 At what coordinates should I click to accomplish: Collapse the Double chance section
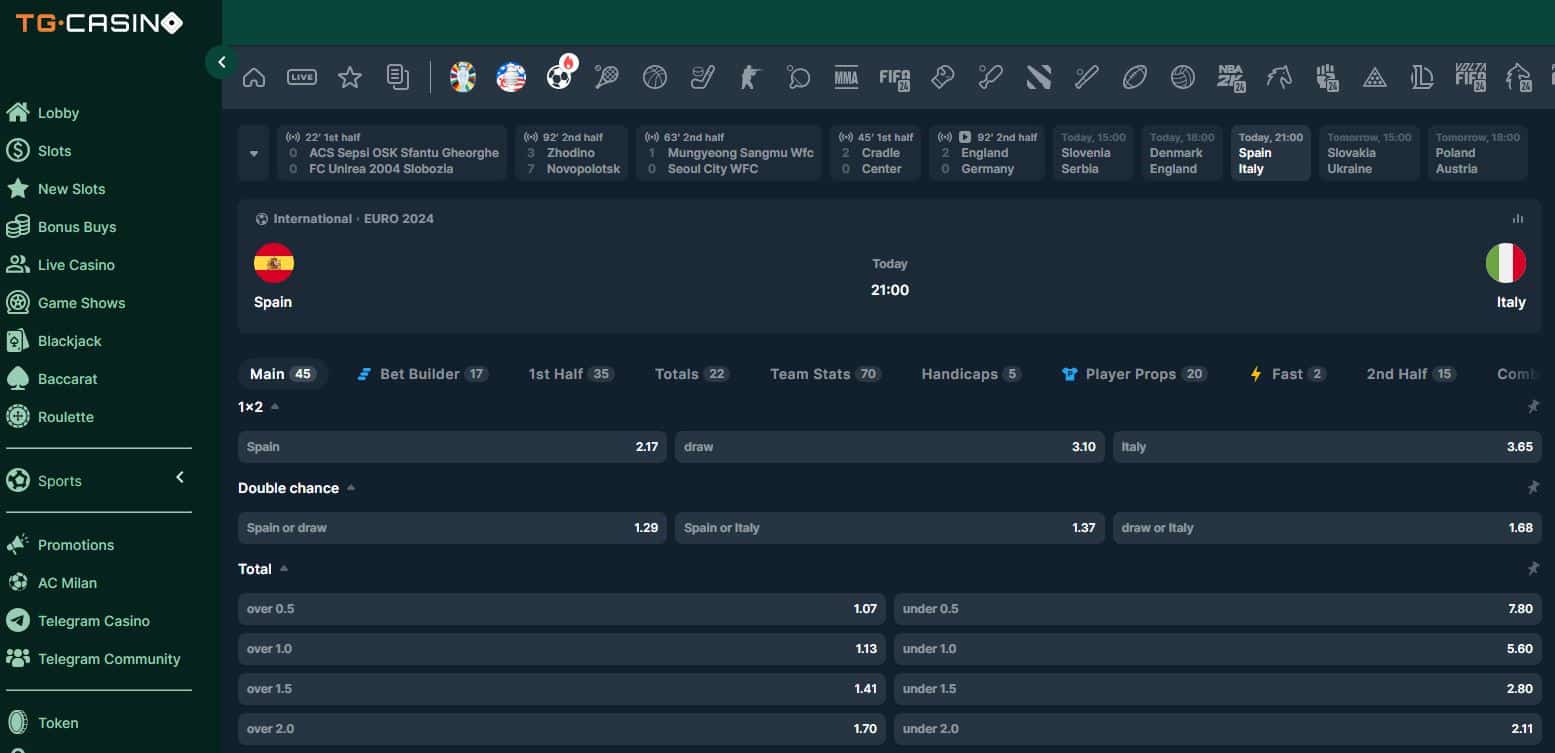[x=351, y=487]
